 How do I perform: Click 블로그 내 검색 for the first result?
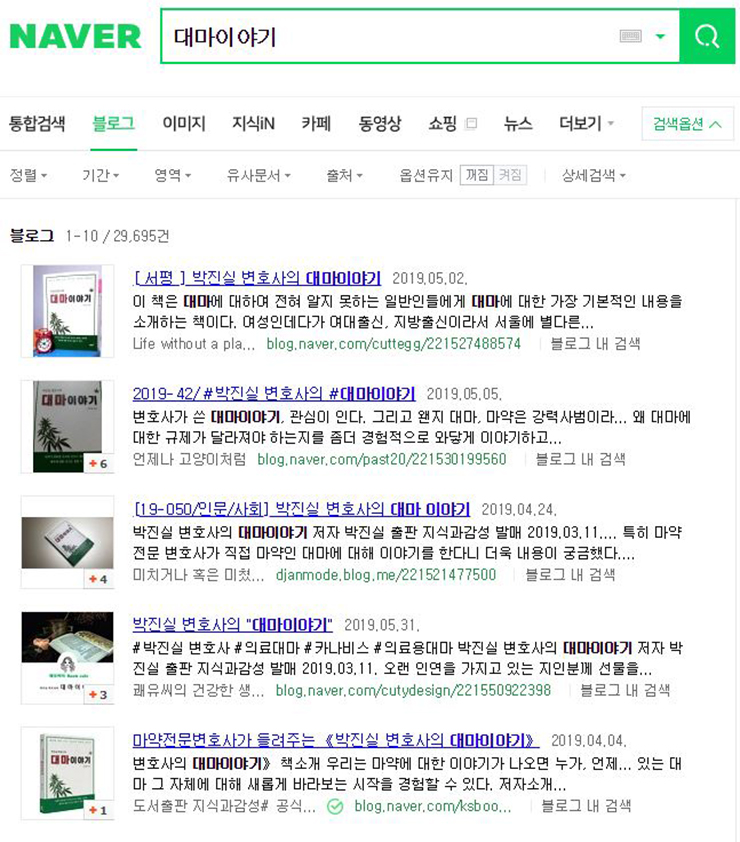pos(596,344)
